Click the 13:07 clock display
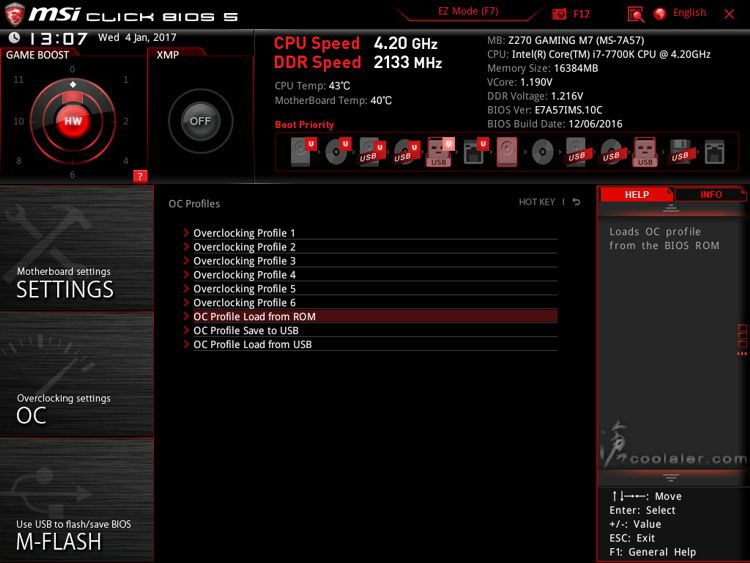Screen dimensions: 750x563 [x=58, y=38]
